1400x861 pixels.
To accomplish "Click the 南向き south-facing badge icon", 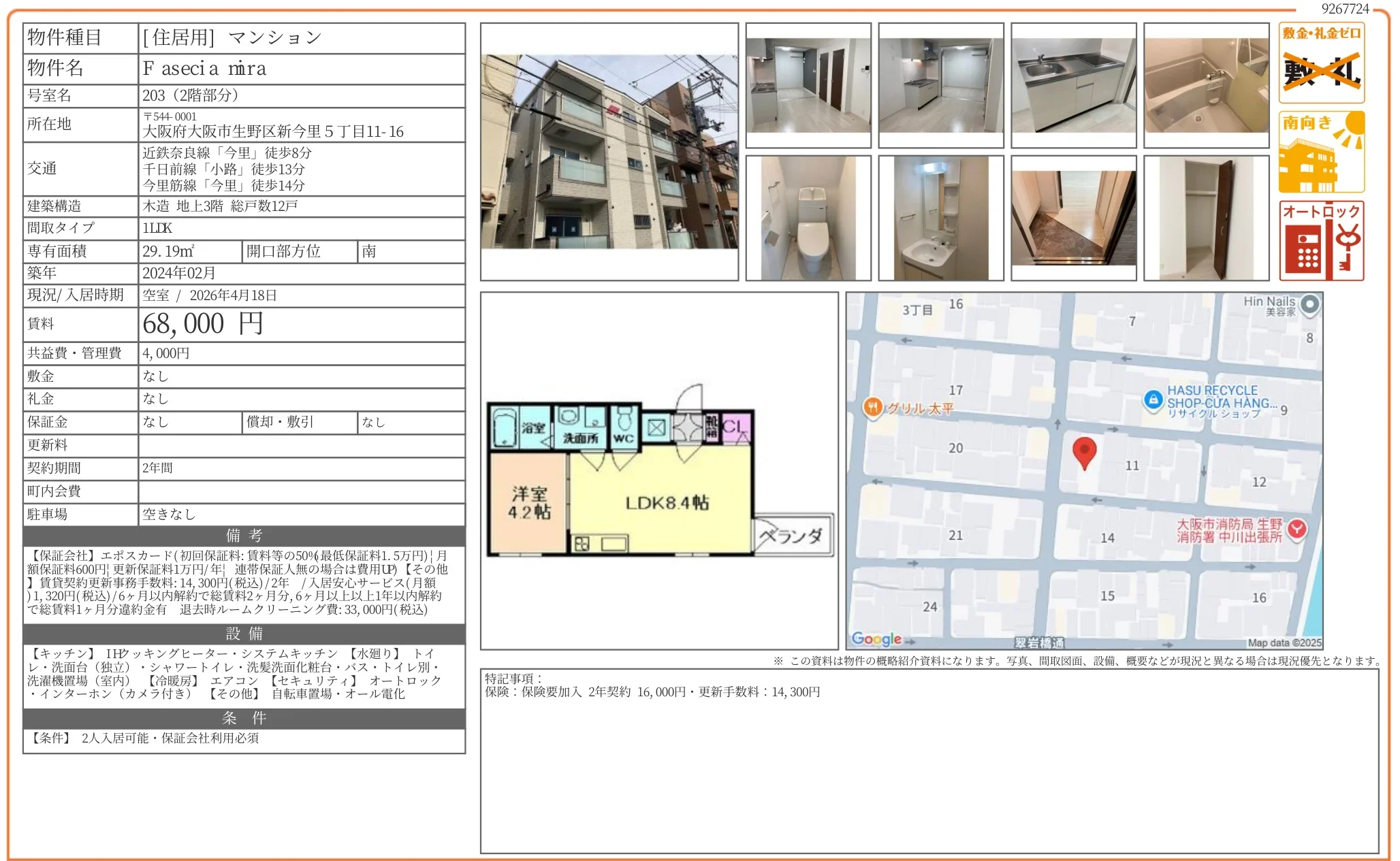I will point(1321,152).
